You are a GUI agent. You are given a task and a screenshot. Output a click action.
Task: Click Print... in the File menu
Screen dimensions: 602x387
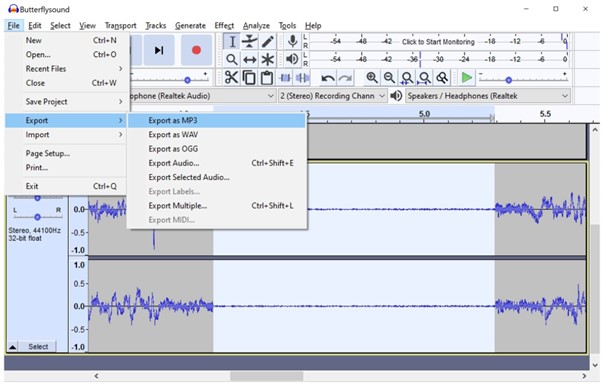[x=67, y=168]
